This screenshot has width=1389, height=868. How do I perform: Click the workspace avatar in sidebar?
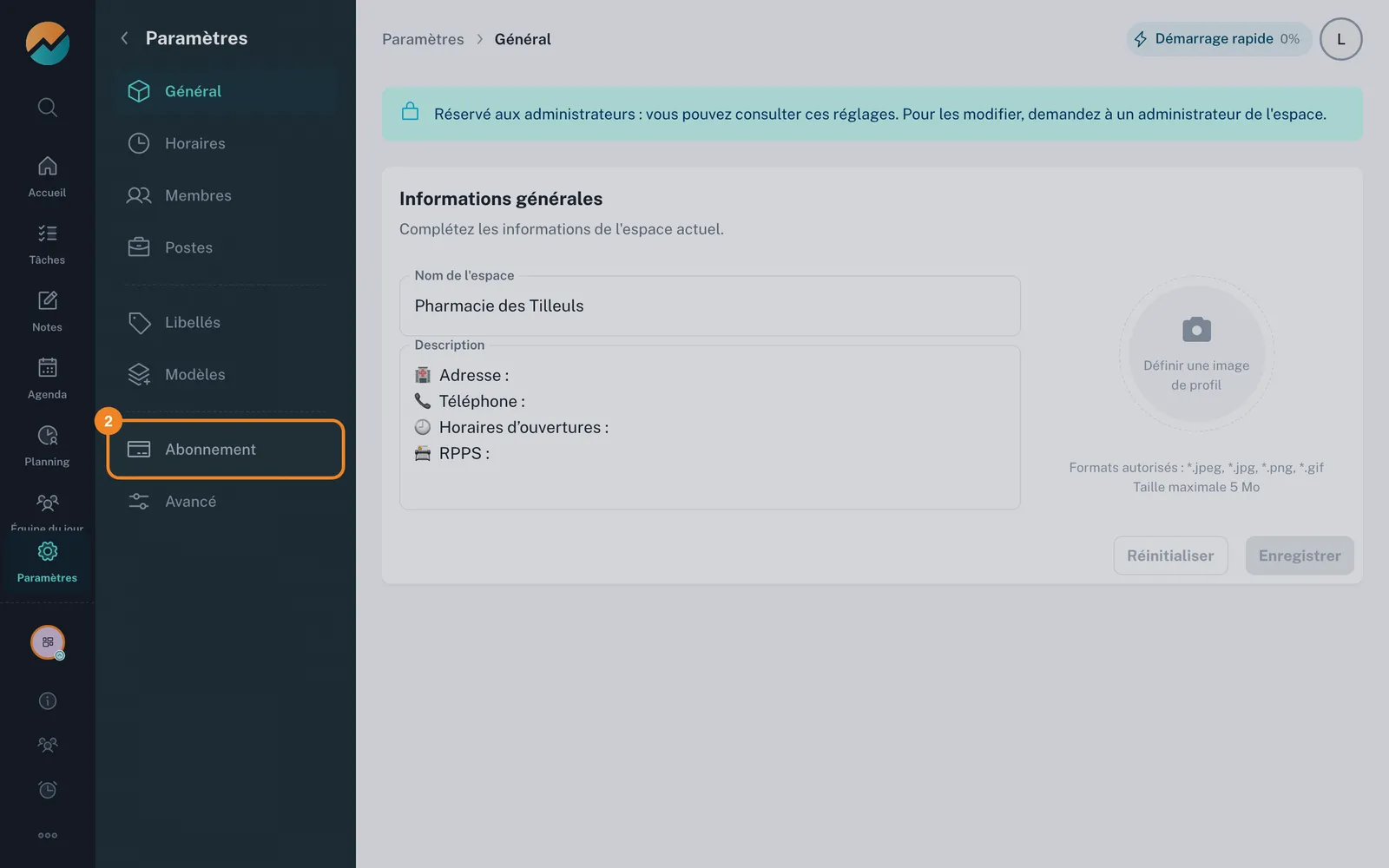[x=48, y=642]
